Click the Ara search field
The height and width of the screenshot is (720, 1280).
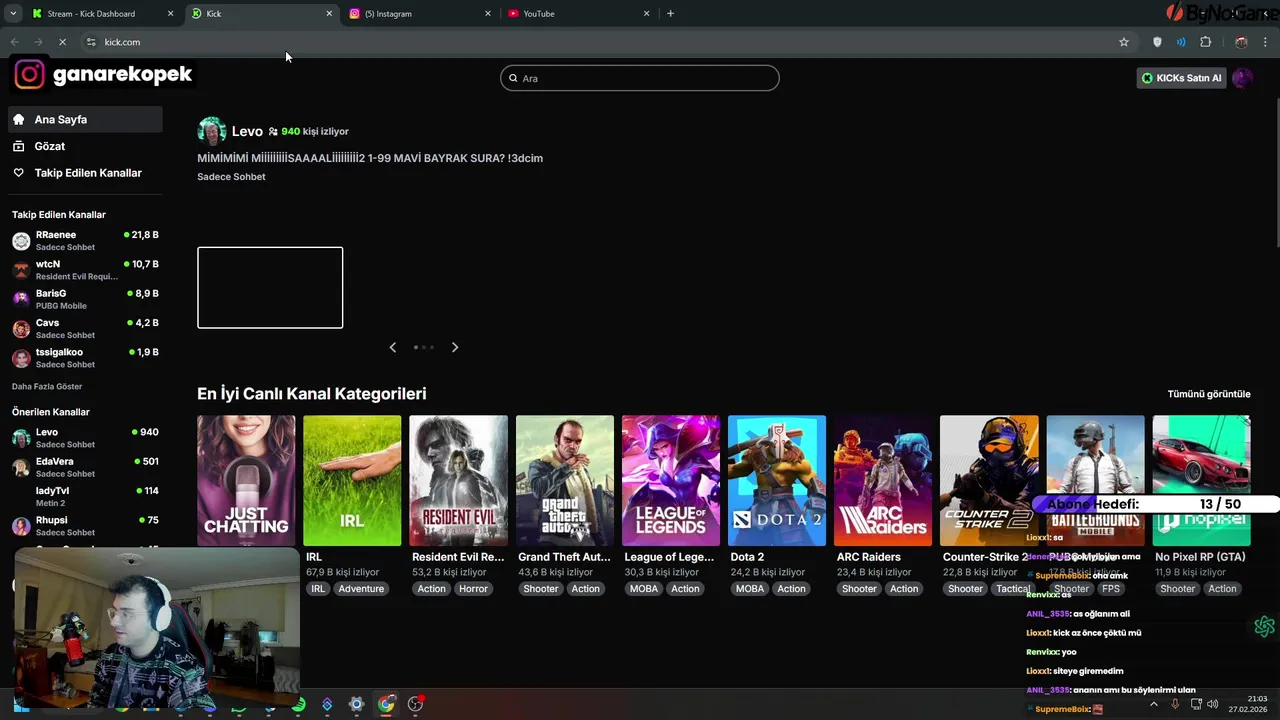click(x=640, y=78)
